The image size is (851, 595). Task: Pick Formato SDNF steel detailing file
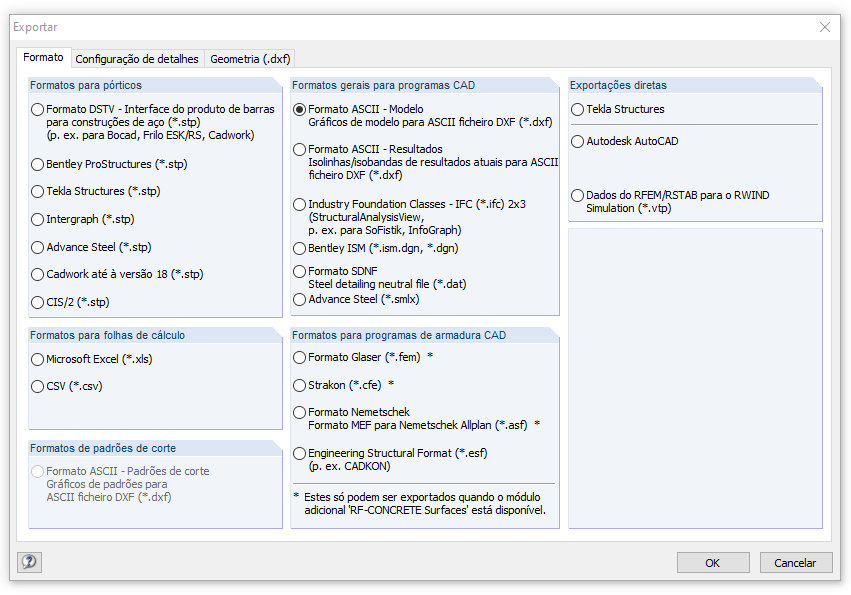click(x=299, y=270)
